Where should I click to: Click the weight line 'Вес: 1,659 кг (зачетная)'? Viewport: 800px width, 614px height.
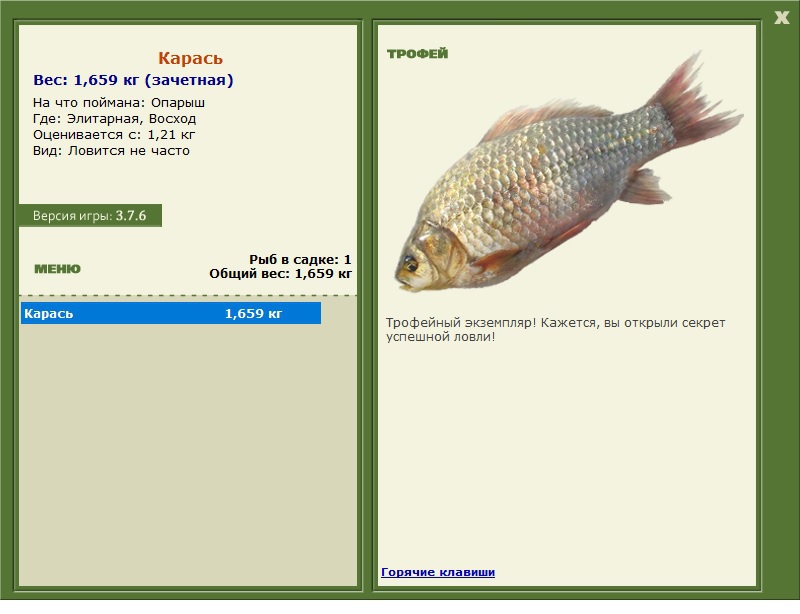133,80
